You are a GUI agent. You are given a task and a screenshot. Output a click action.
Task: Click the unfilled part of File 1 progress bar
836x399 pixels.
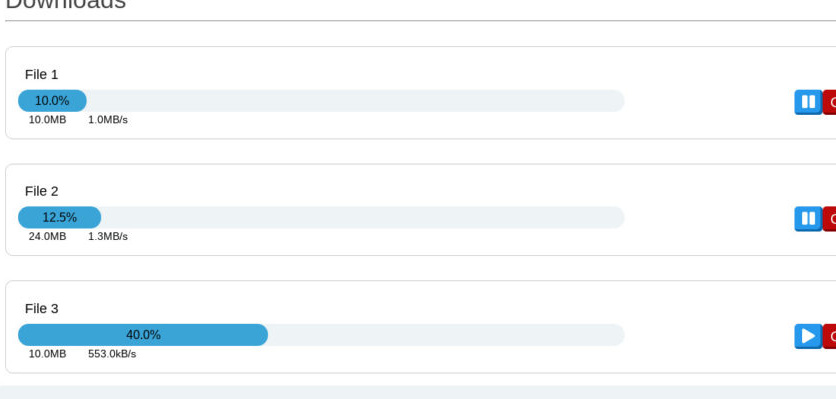tap(355, 101)
